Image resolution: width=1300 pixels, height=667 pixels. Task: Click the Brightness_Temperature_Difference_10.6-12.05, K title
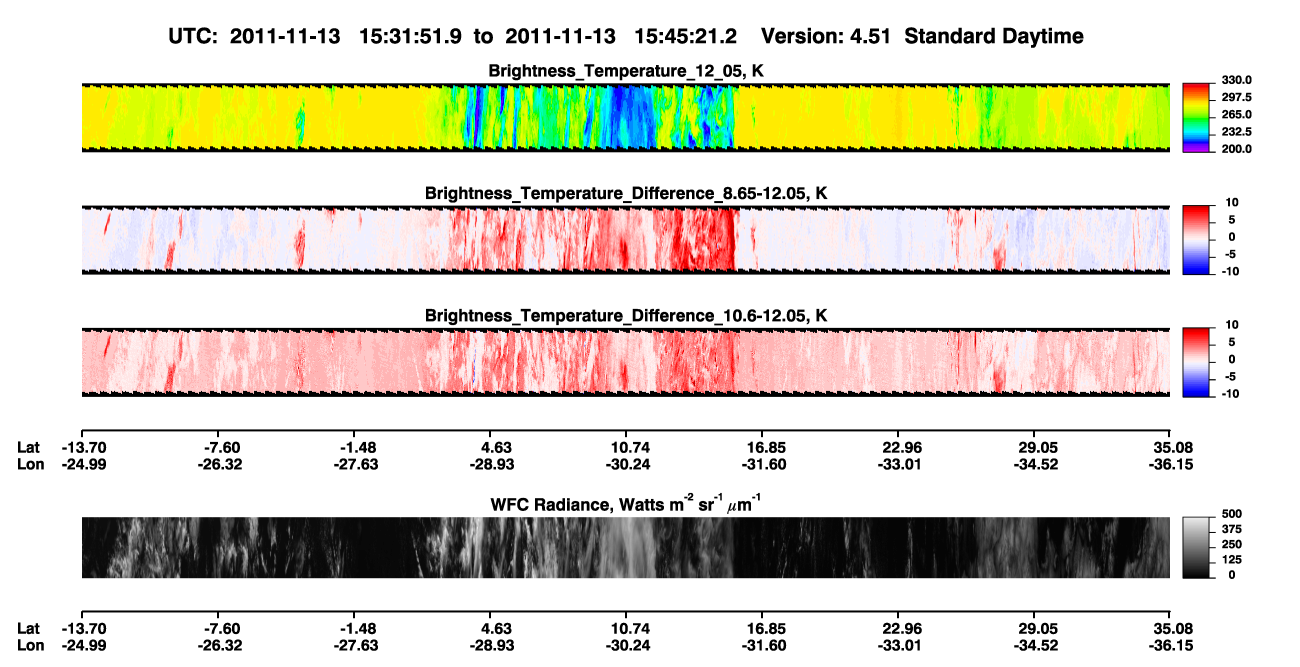click(x=626, y=316)
